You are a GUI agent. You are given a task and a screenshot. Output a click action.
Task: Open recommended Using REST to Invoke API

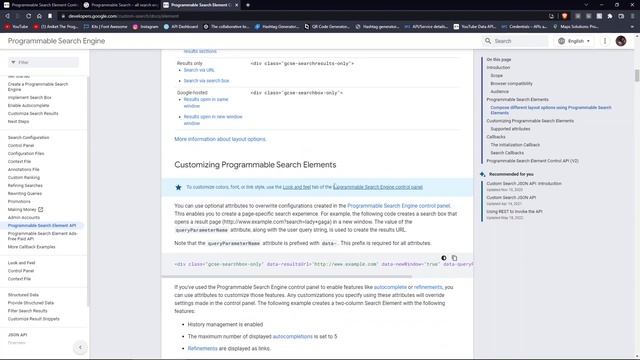coord(514,211)
